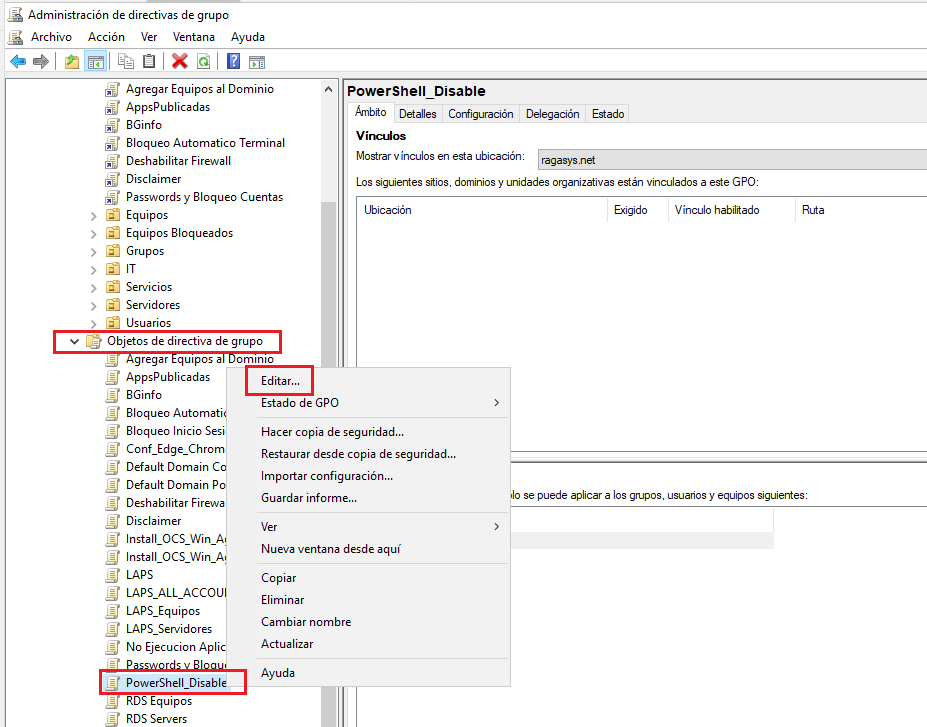This screenshot has width=927, height=727.
Task: Click the Copy toolbar icon
Action: coord(124,61)
